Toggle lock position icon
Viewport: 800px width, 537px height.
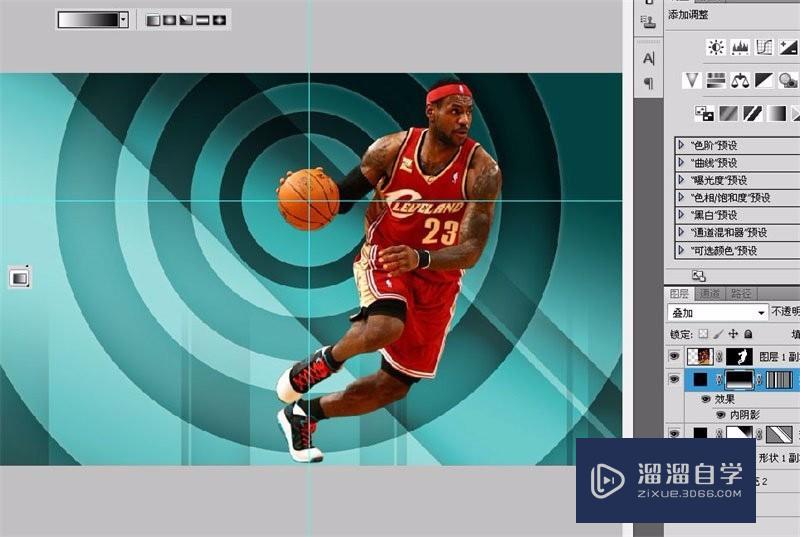733,334
